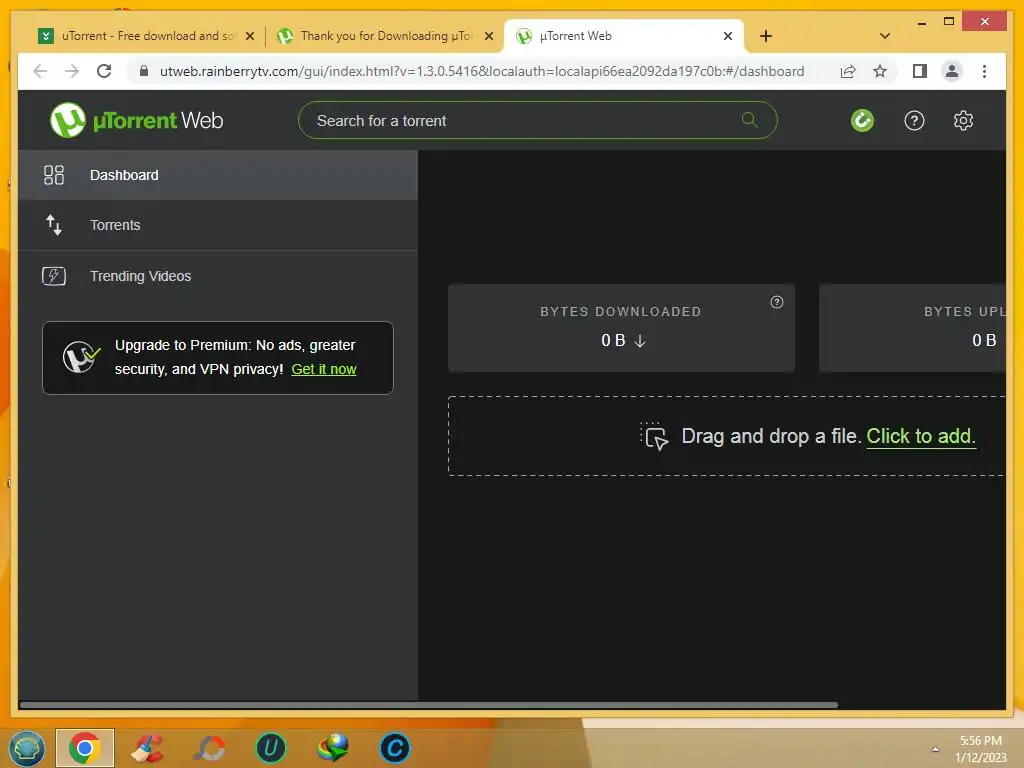Click the taskbar clock
This screenshot has width=1024, height=768.
[981, 749]
